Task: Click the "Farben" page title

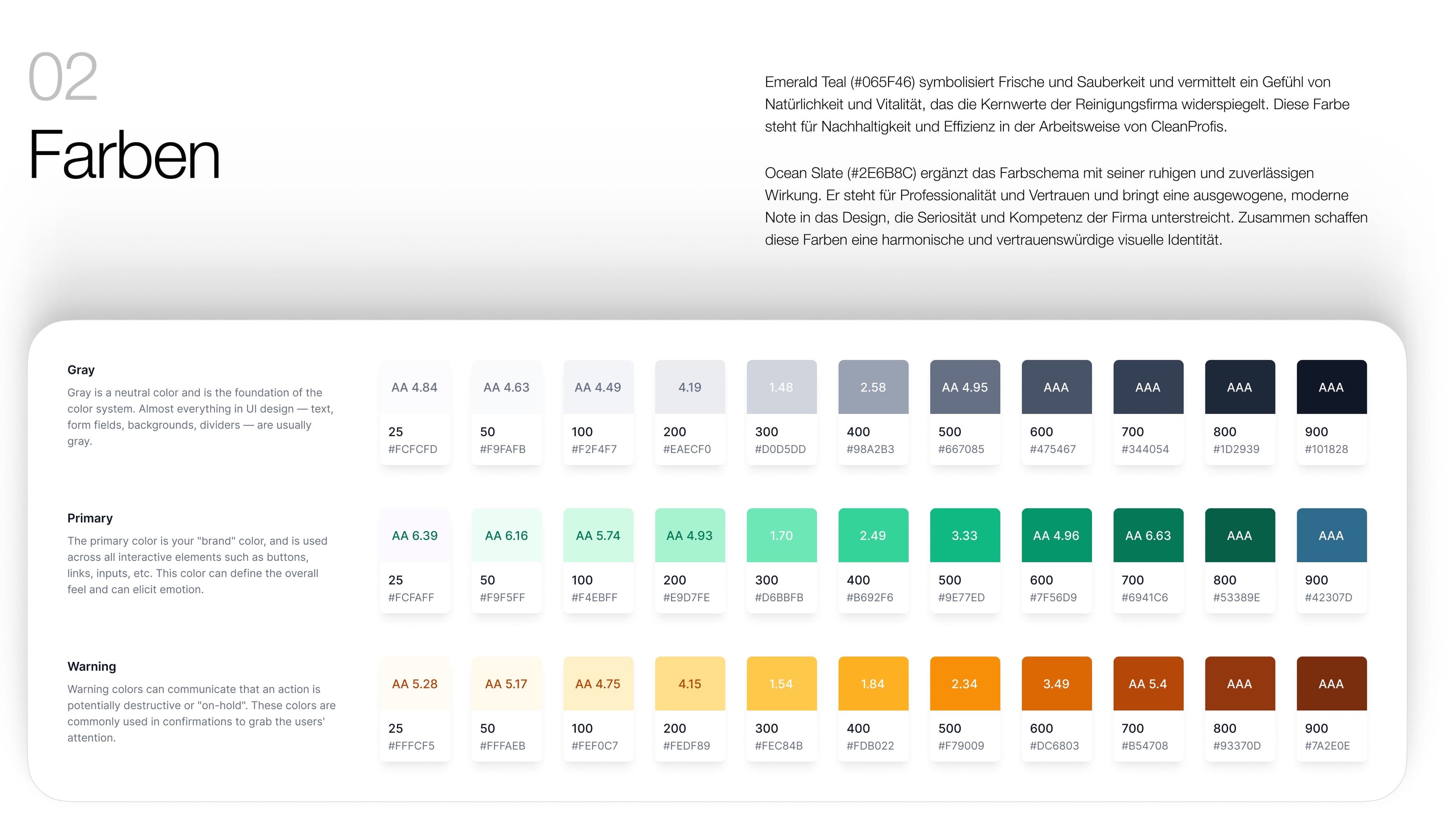Action: coord(124,155)
